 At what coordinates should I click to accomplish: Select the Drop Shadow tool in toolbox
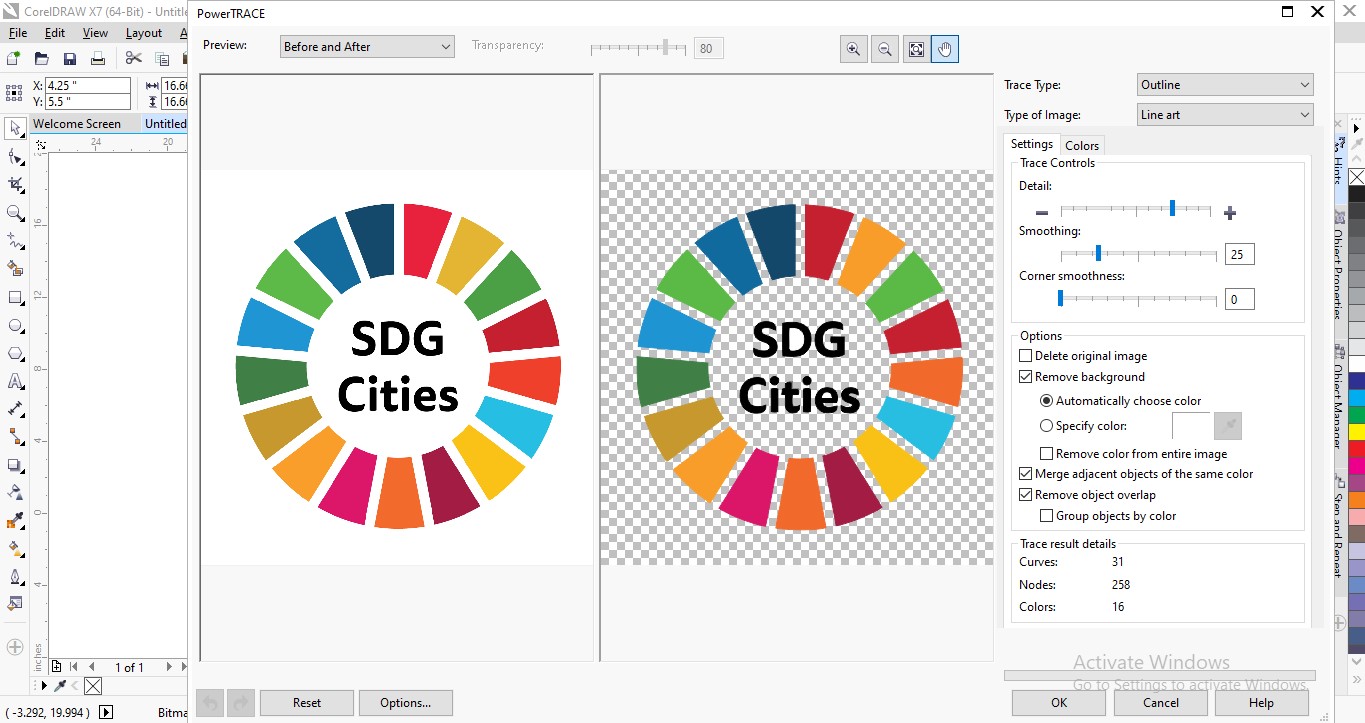pyautogui.click(x=15, y=465)
